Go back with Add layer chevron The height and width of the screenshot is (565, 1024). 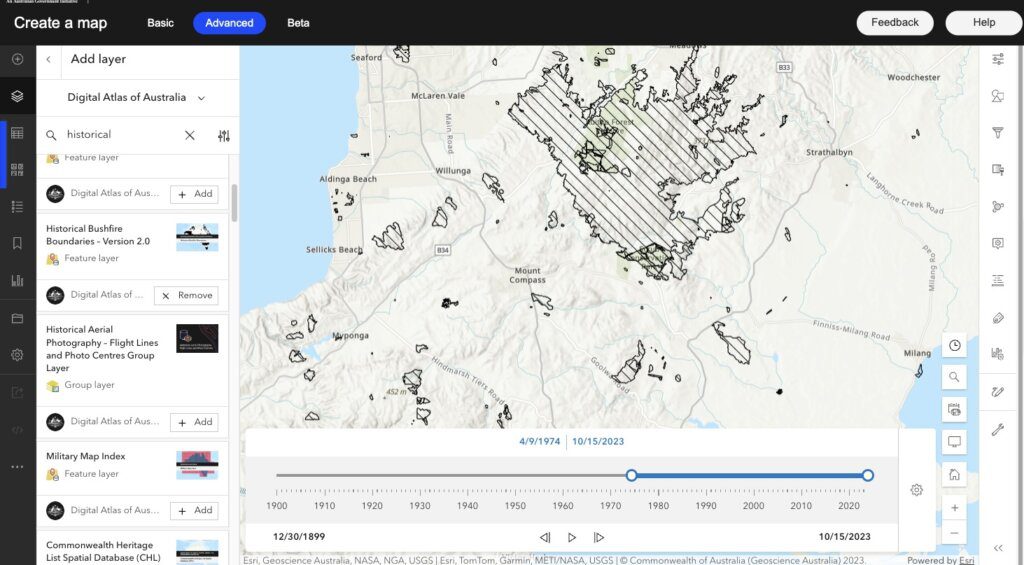[49, 60]
